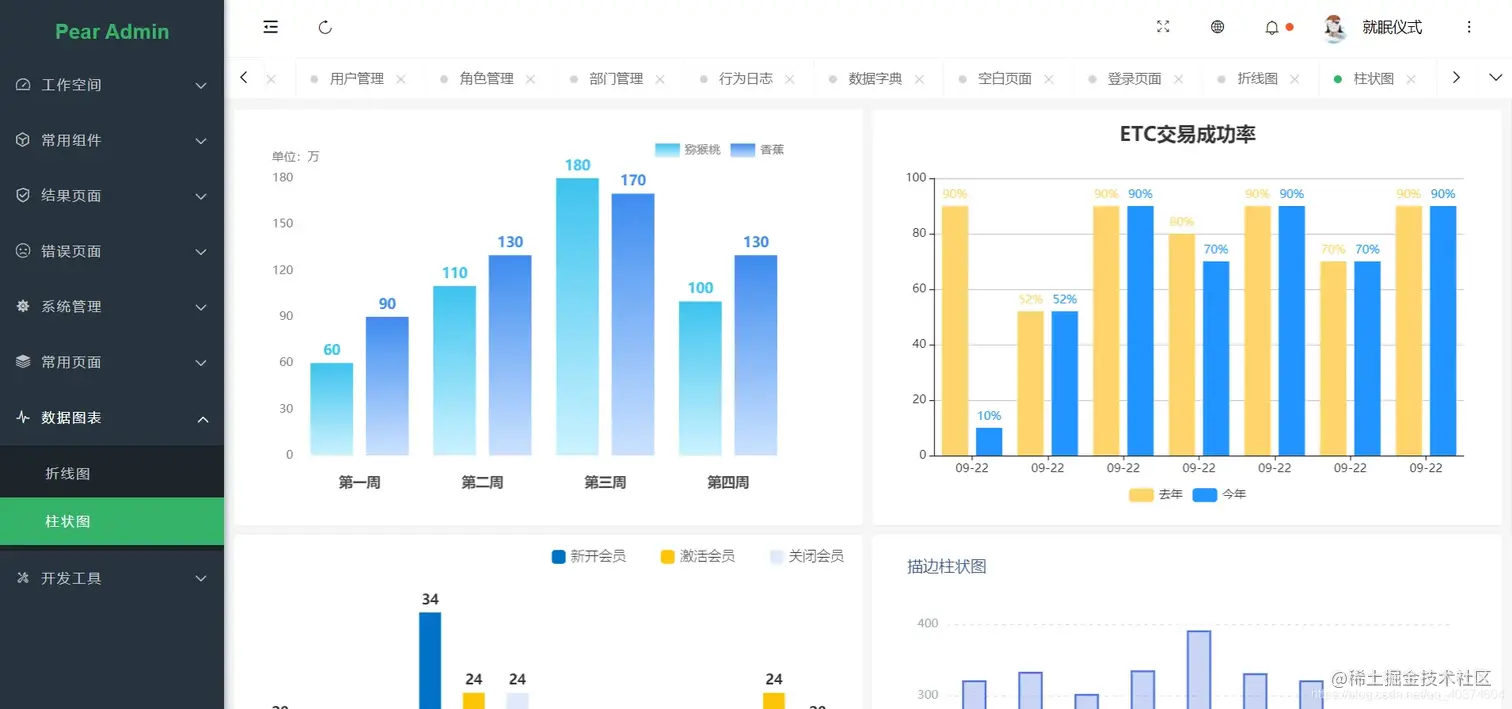Click the ETC交易成功率 chart title

pyautogui.click(x=1187, y=134)
